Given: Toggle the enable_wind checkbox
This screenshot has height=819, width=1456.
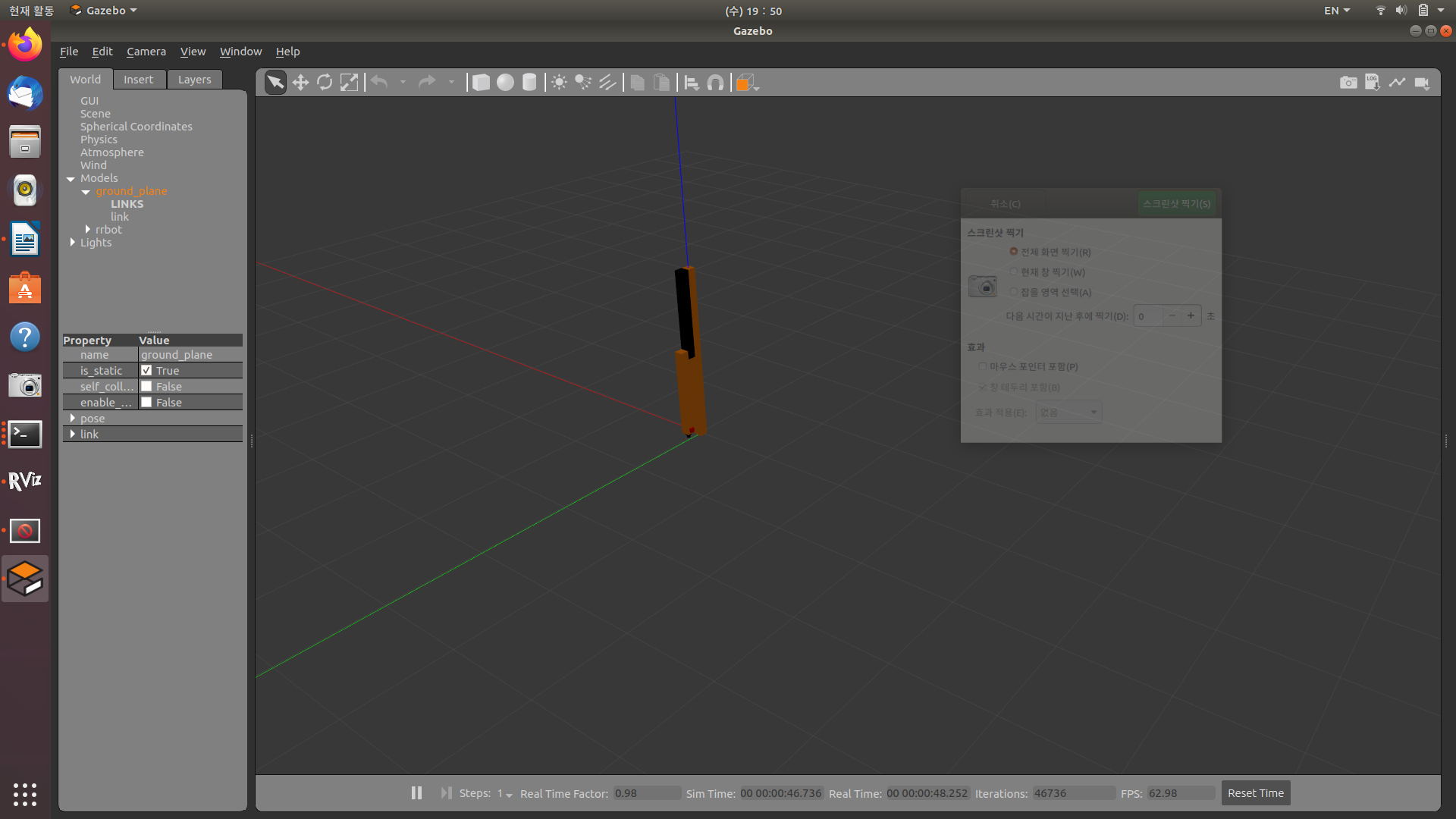Looking at the screenshot, I should (146, 403).
